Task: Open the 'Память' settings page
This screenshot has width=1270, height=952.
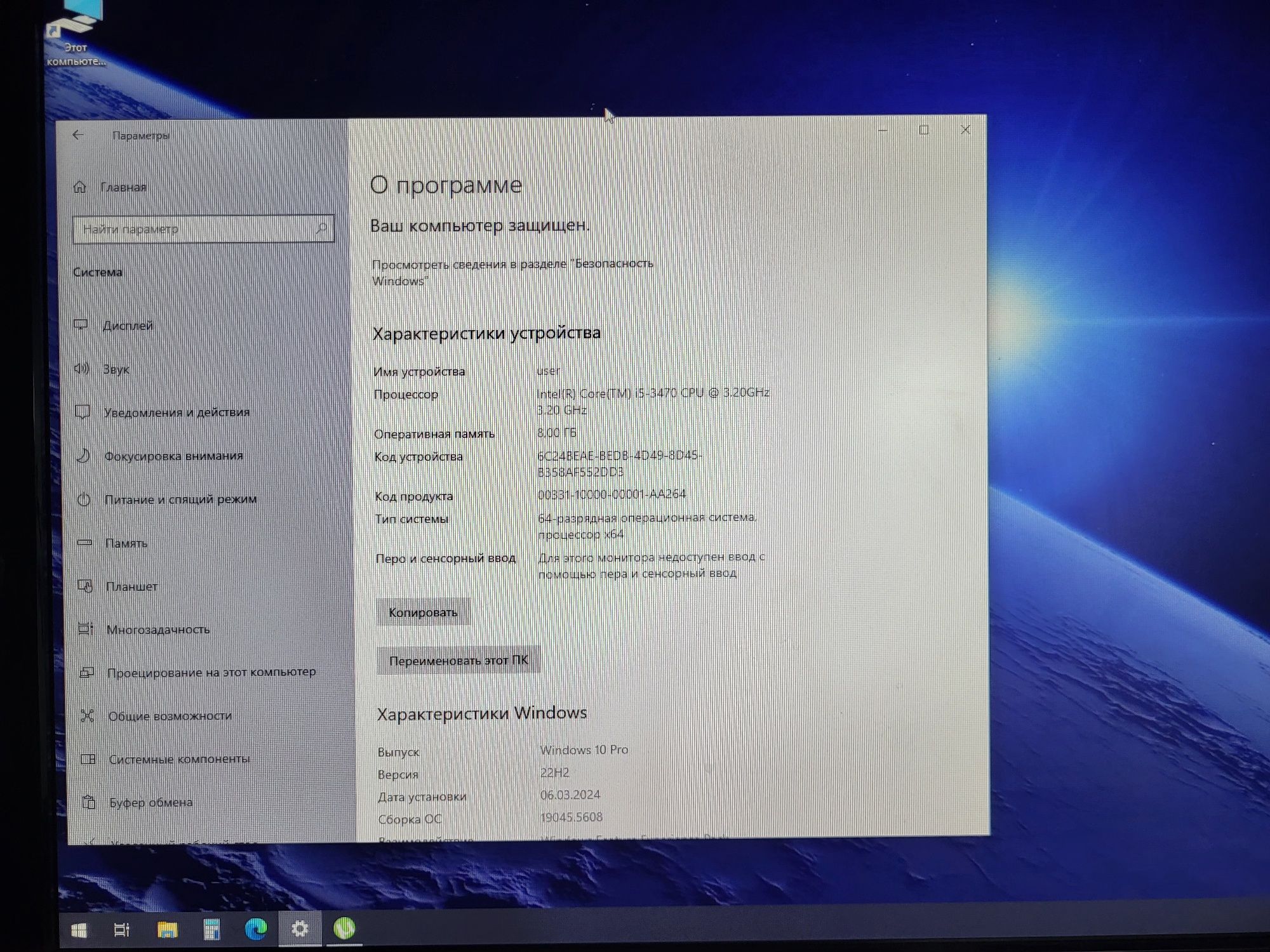Action: click(x=126, y=543)
